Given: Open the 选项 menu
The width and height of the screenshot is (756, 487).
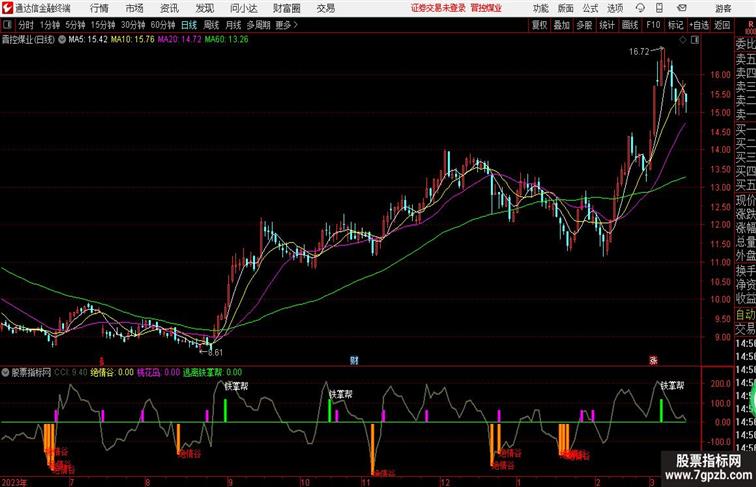Looking at the screenshot, I should point(615,8).
